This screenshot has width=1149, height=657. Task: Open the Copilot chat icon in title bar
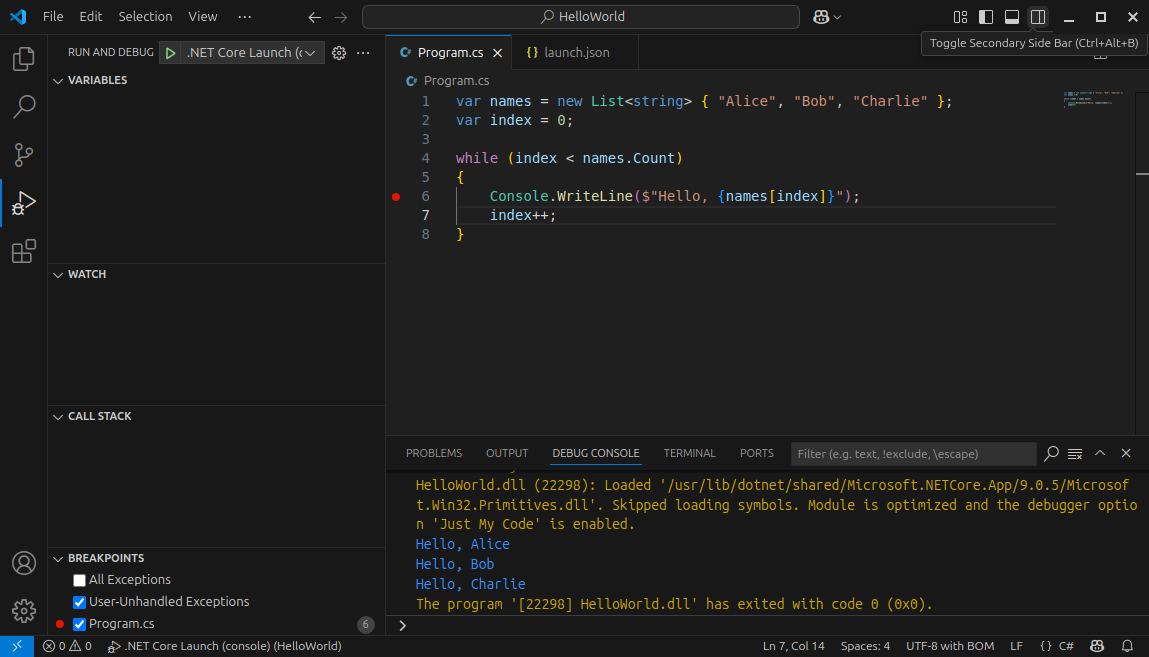(x=821, y=17)
